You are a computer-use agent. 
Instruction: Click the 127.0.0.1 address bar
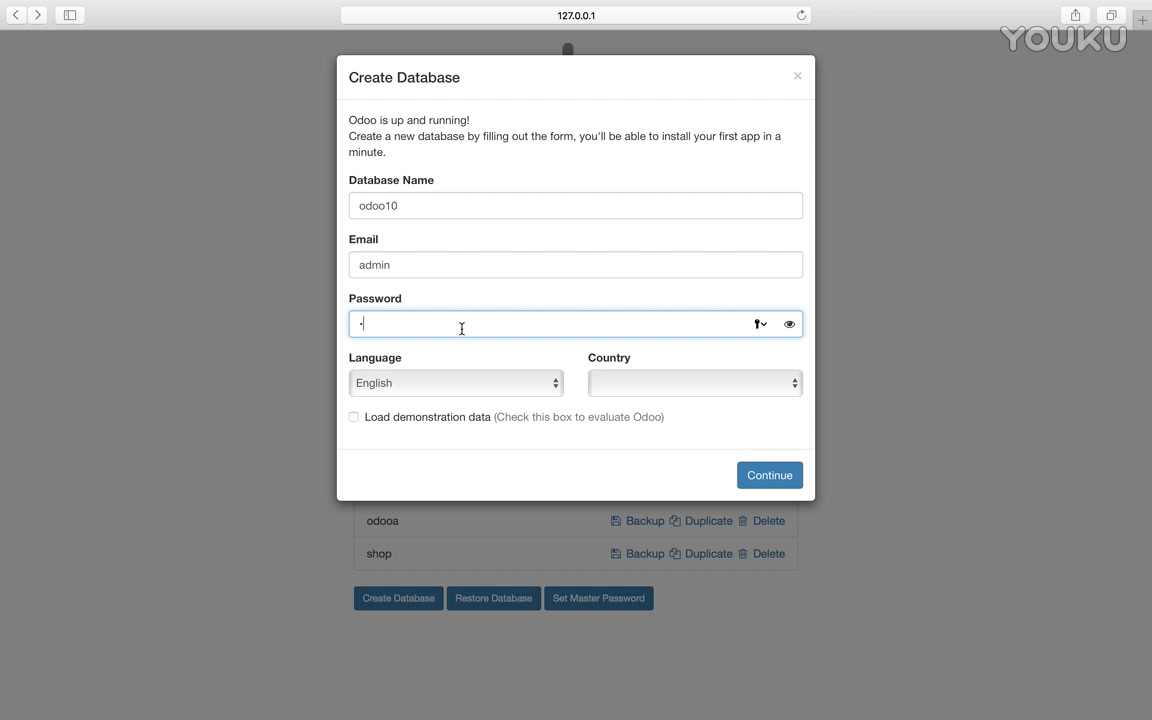pos(575,15)
